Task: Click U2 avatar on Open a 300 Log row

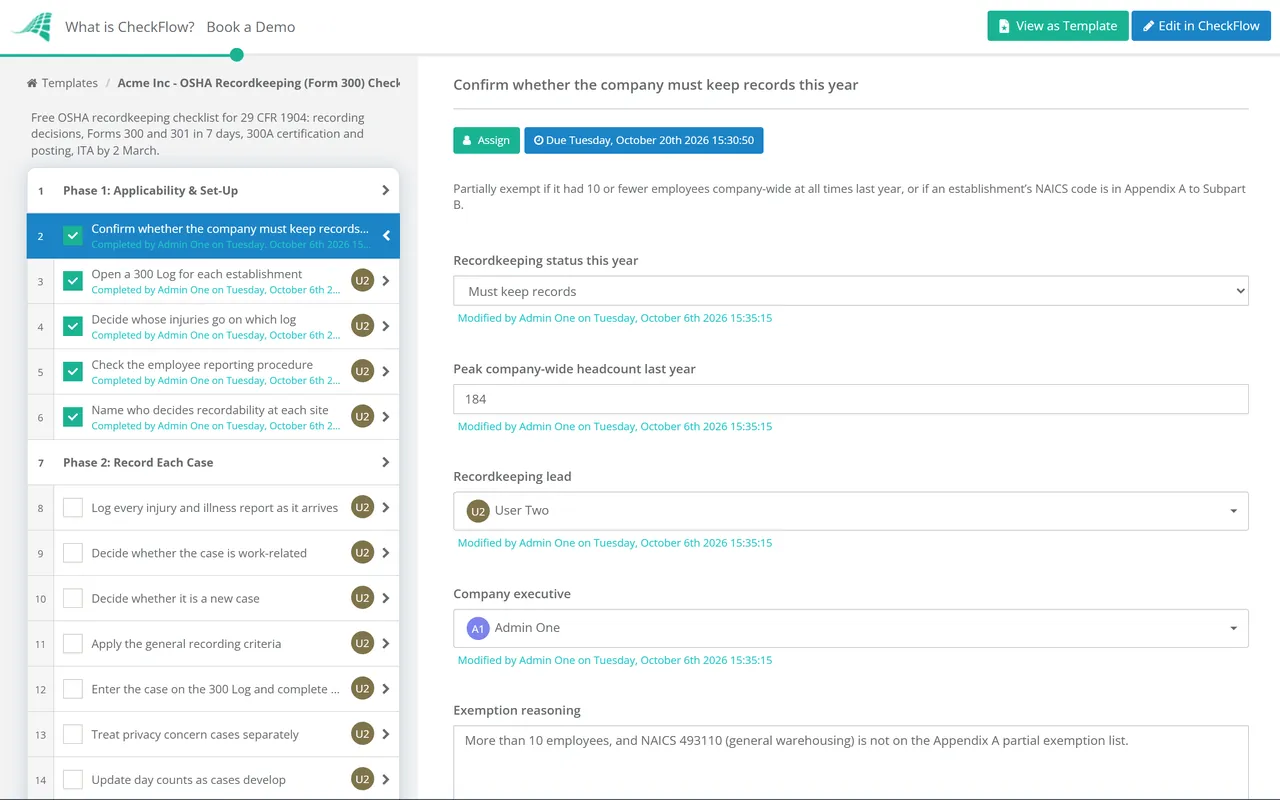Action: click(362, 281)
